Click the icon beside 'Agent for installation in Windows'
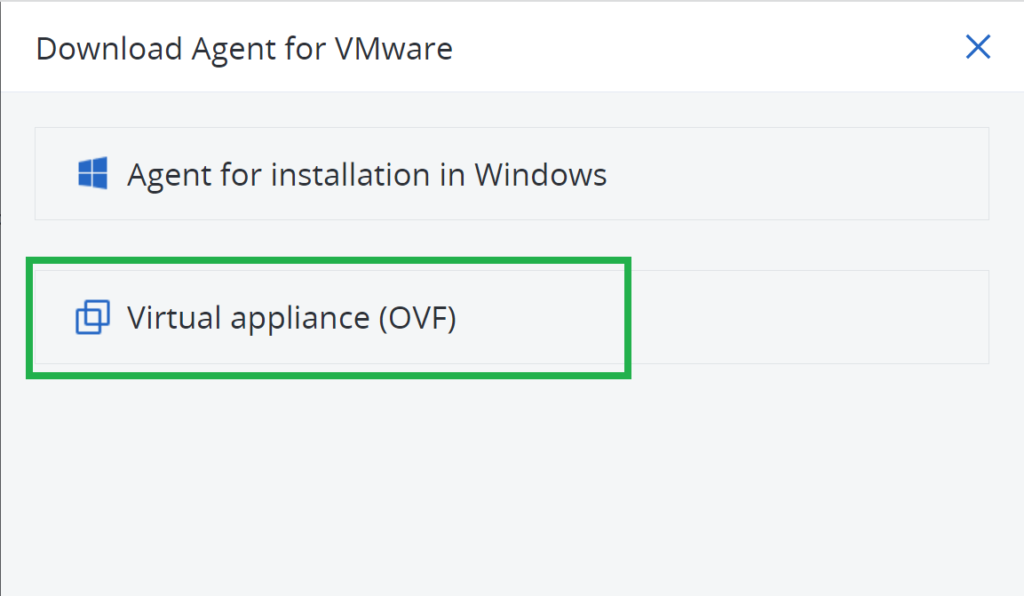This screenshot has width=1024, height=596. pos(93,173)
